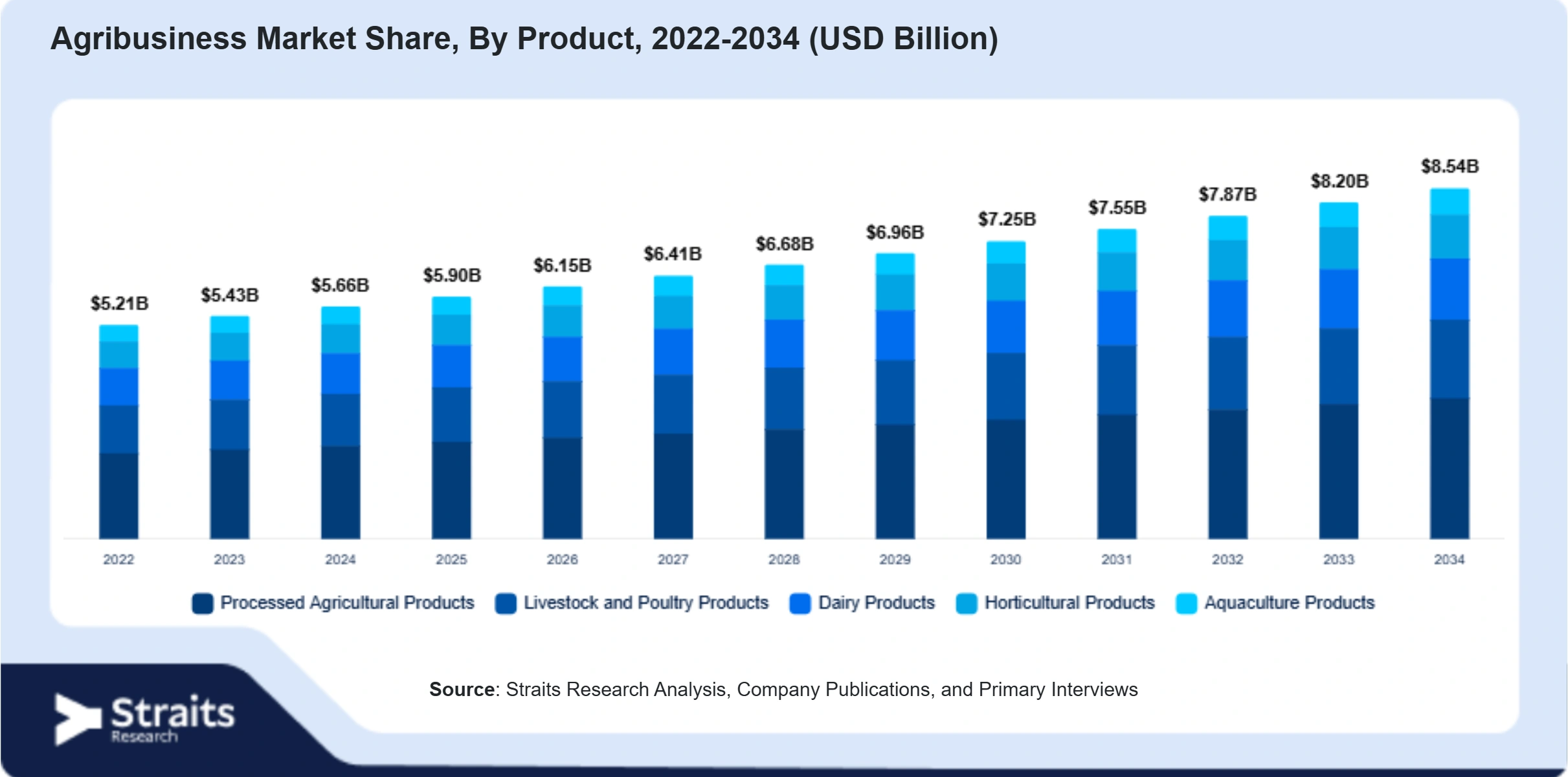The height and width of the screenshot is (777, 1568).
Task: Click the Horticultural Products legend swatch
Action: click(x=967, y=603)
